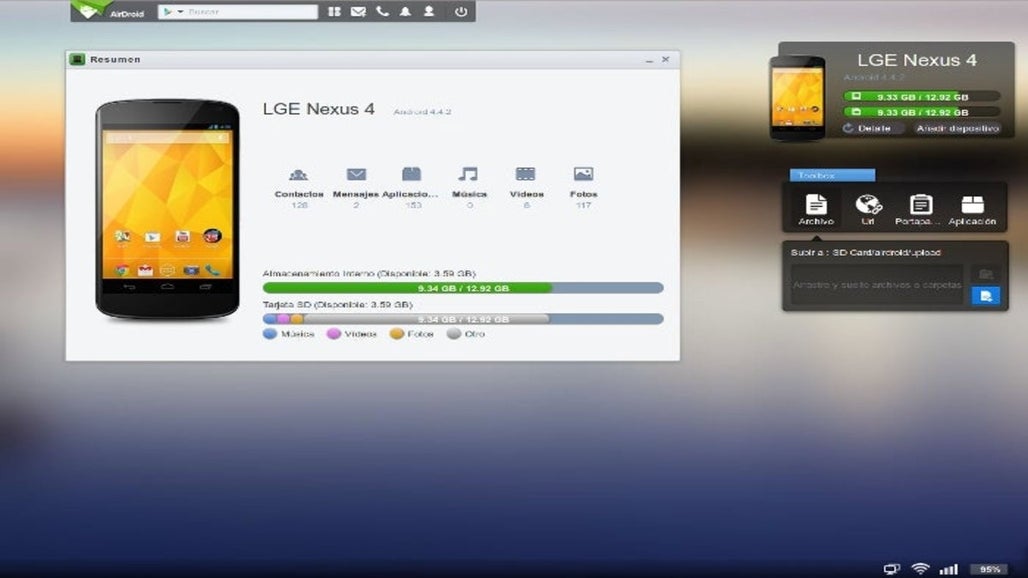Click the drag-and-drop upload area
This screenshot has width=1028, height=578.
pyautogui.click(x=877, y=284)
